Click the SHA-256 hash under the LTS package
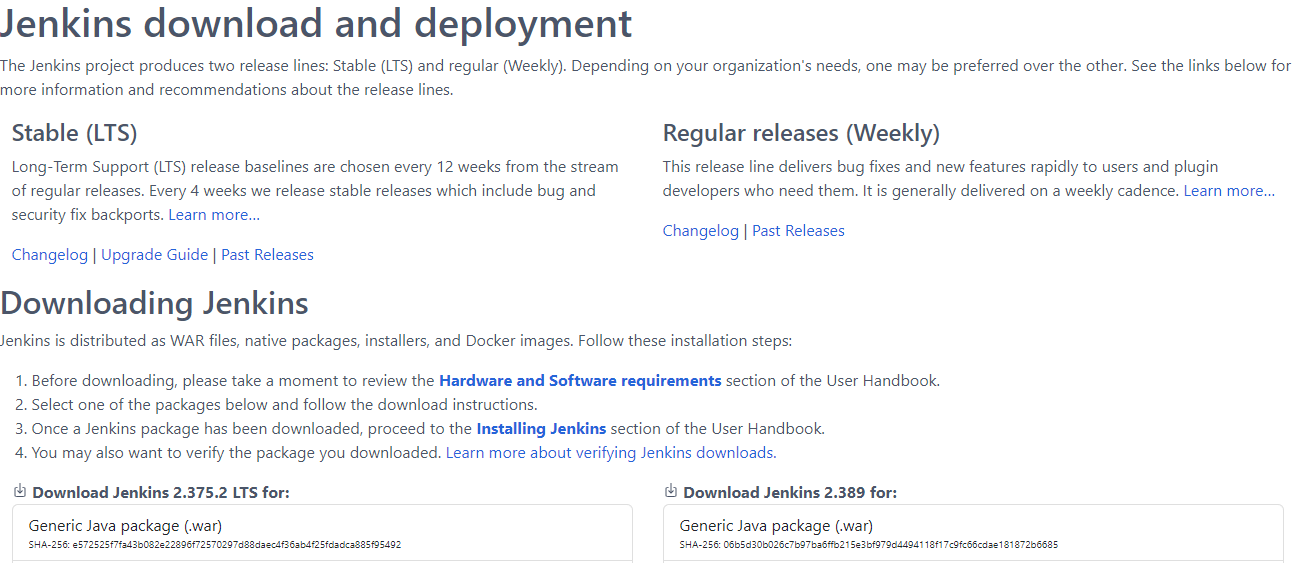The width and height of the screenshot is (1293, 563). (215, 545)
